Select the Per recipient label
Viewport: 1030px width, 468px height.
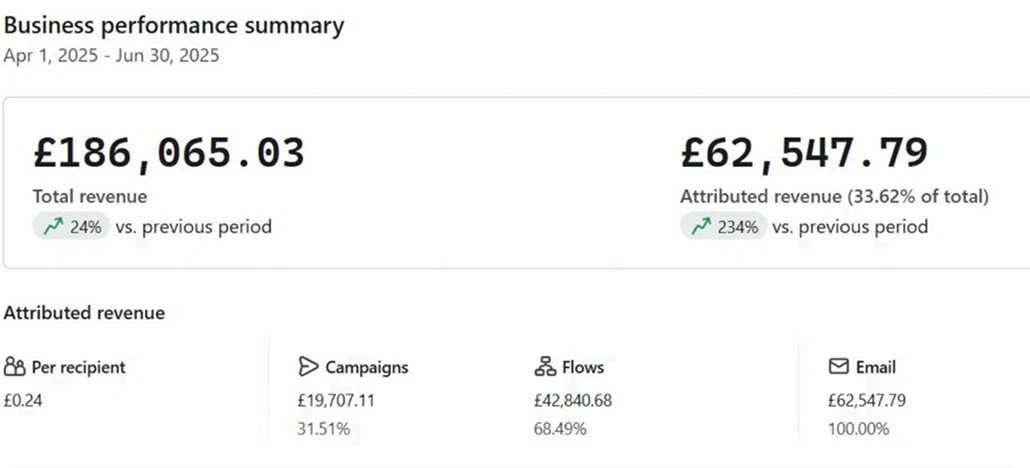78,367
